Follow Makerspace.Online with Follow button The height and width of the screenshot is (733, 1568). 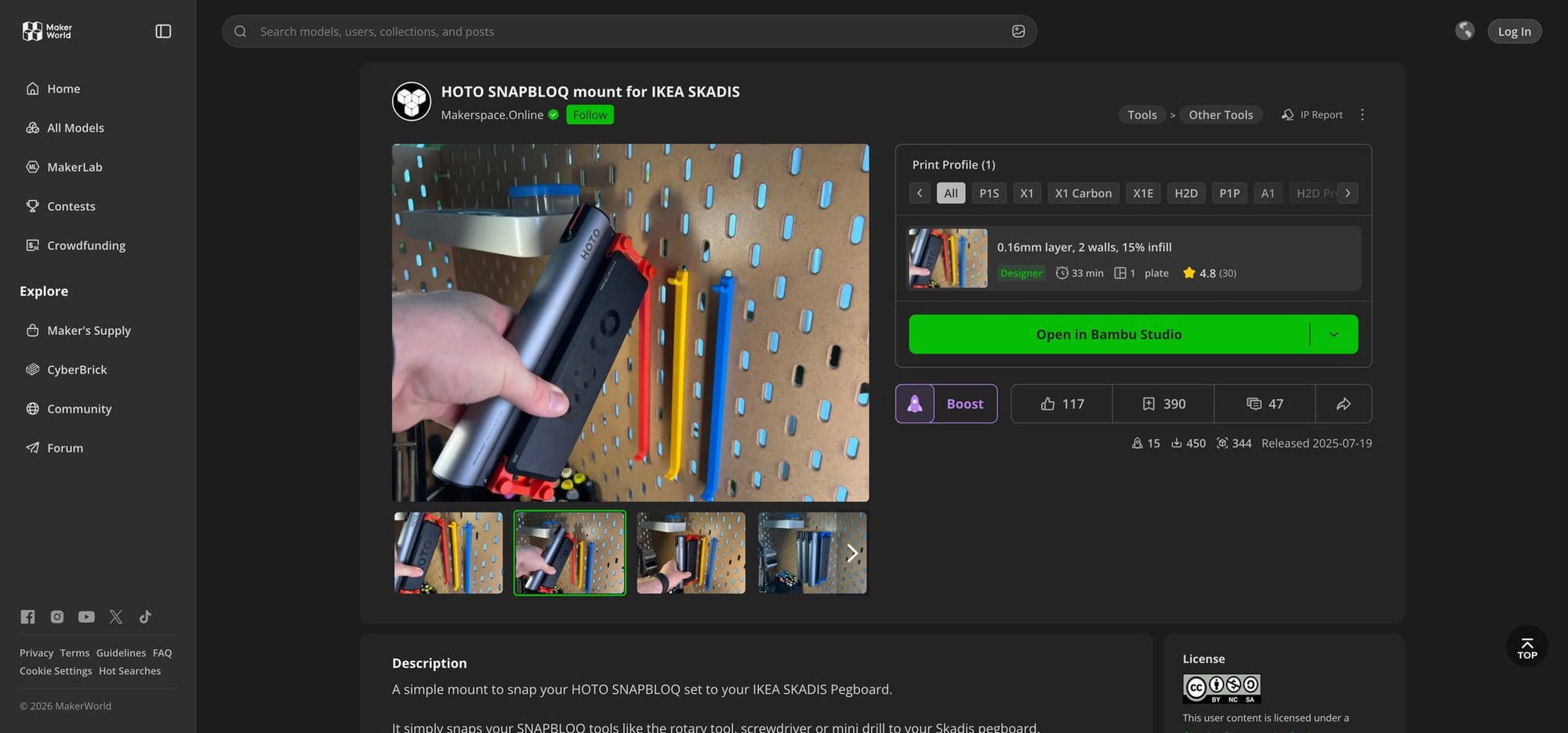tap(590, 115)
